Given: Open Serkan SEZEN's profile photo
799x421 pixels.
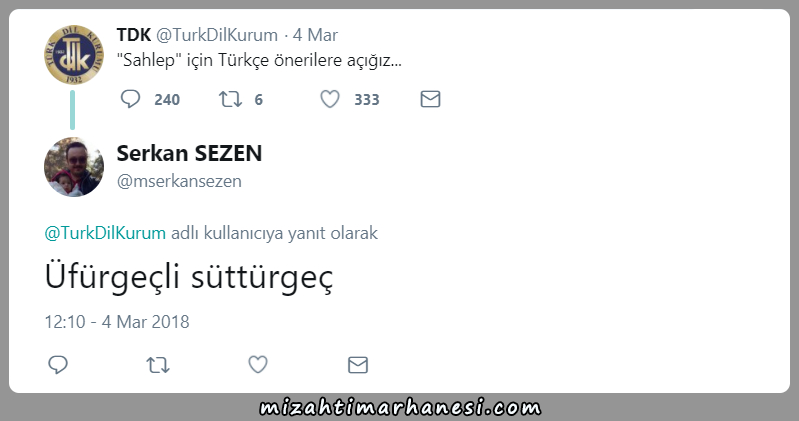Looking at the screenshot, I should [x=74, y=167].
